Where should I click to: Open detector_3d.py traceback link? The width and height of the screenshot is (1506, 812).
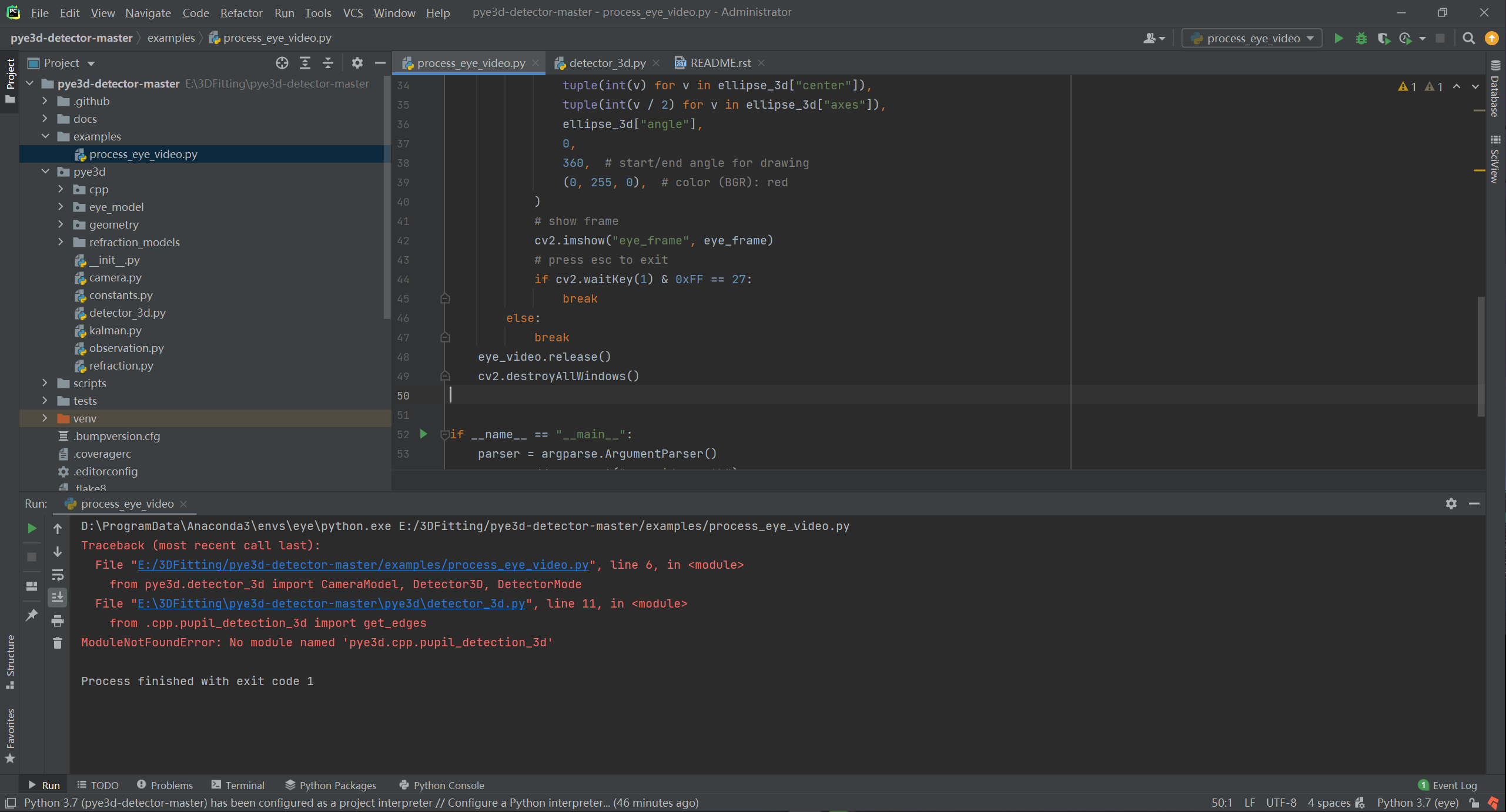tap(331, 603)
